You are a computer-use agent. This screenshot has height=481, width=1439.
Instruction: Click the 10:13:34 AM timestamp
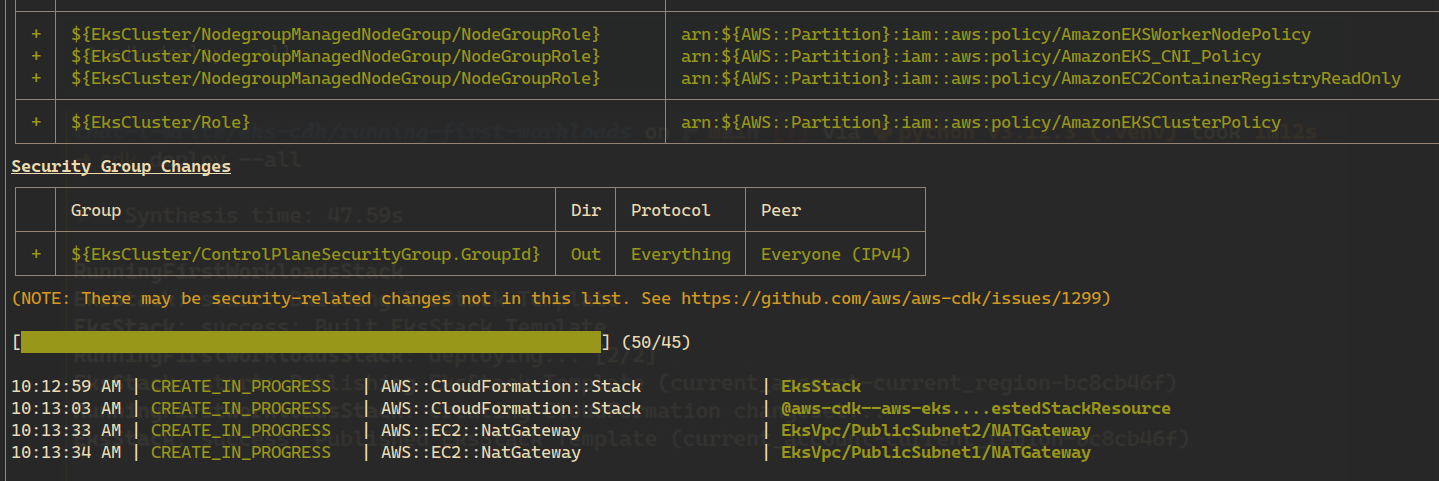[x=66, y=452]
